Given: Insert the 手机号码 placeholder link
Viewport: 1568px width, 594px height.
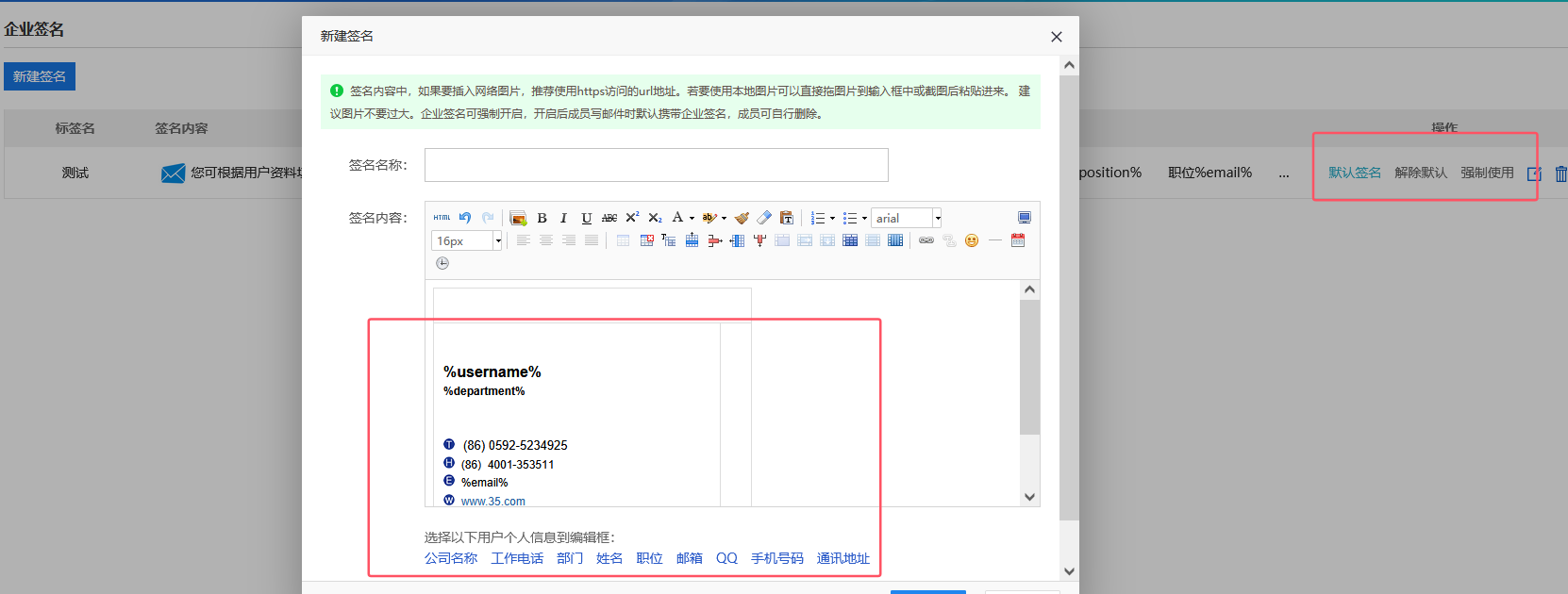Looking at the screenshot, I should click(x=776, y=558).
